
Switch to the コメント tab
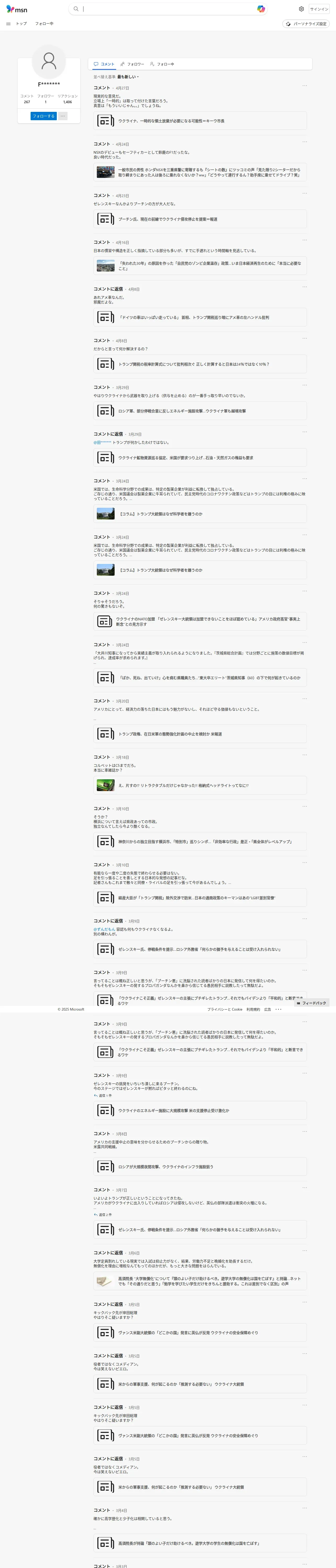(104, 64)
